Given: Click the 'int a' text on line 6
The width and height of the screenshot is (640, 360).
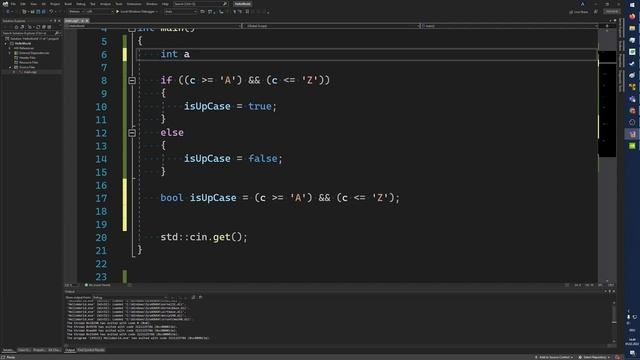Looking at the screenshot, I should click(175, 54).
